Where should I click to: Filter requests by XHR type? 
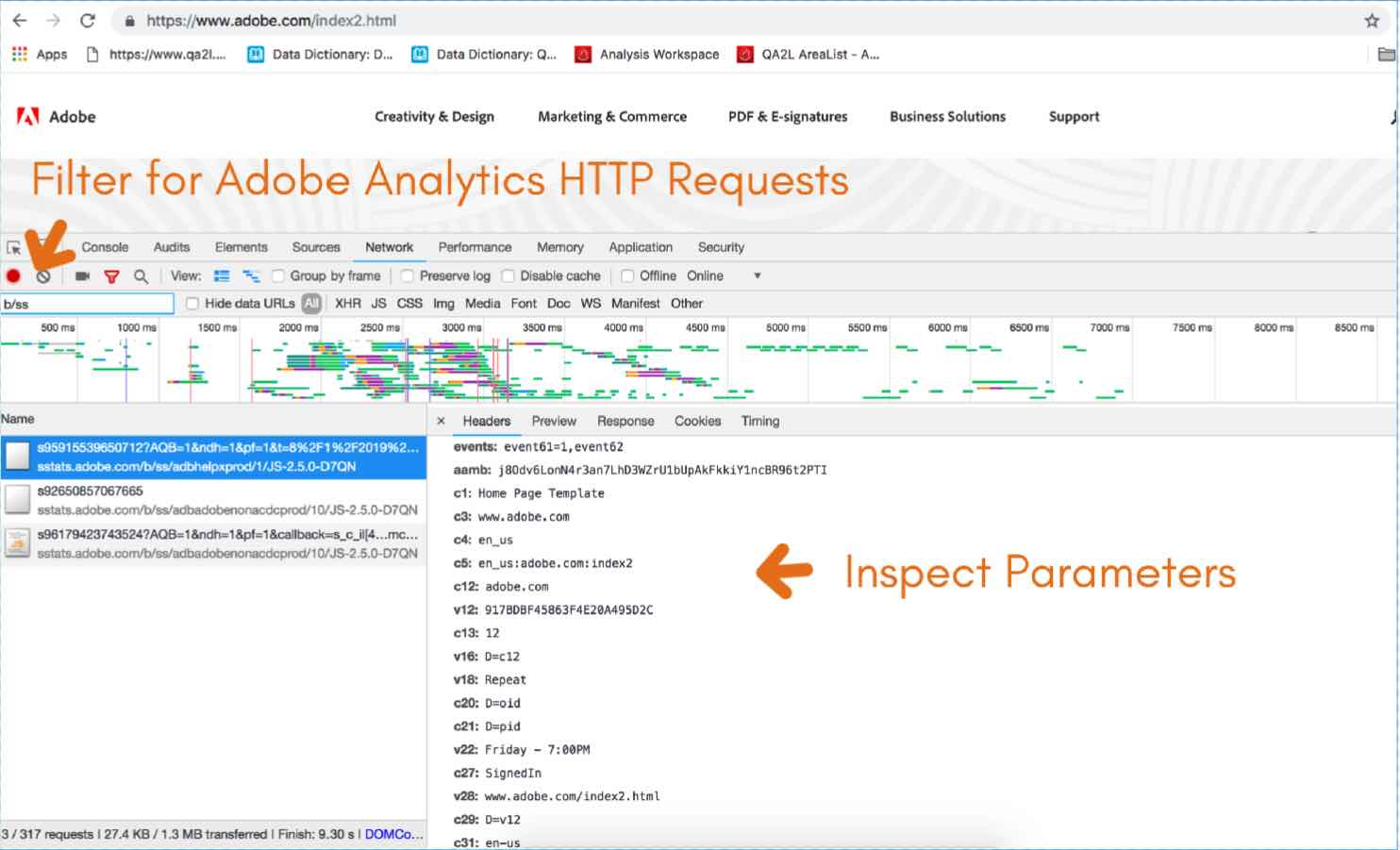[x=348, y=304]
